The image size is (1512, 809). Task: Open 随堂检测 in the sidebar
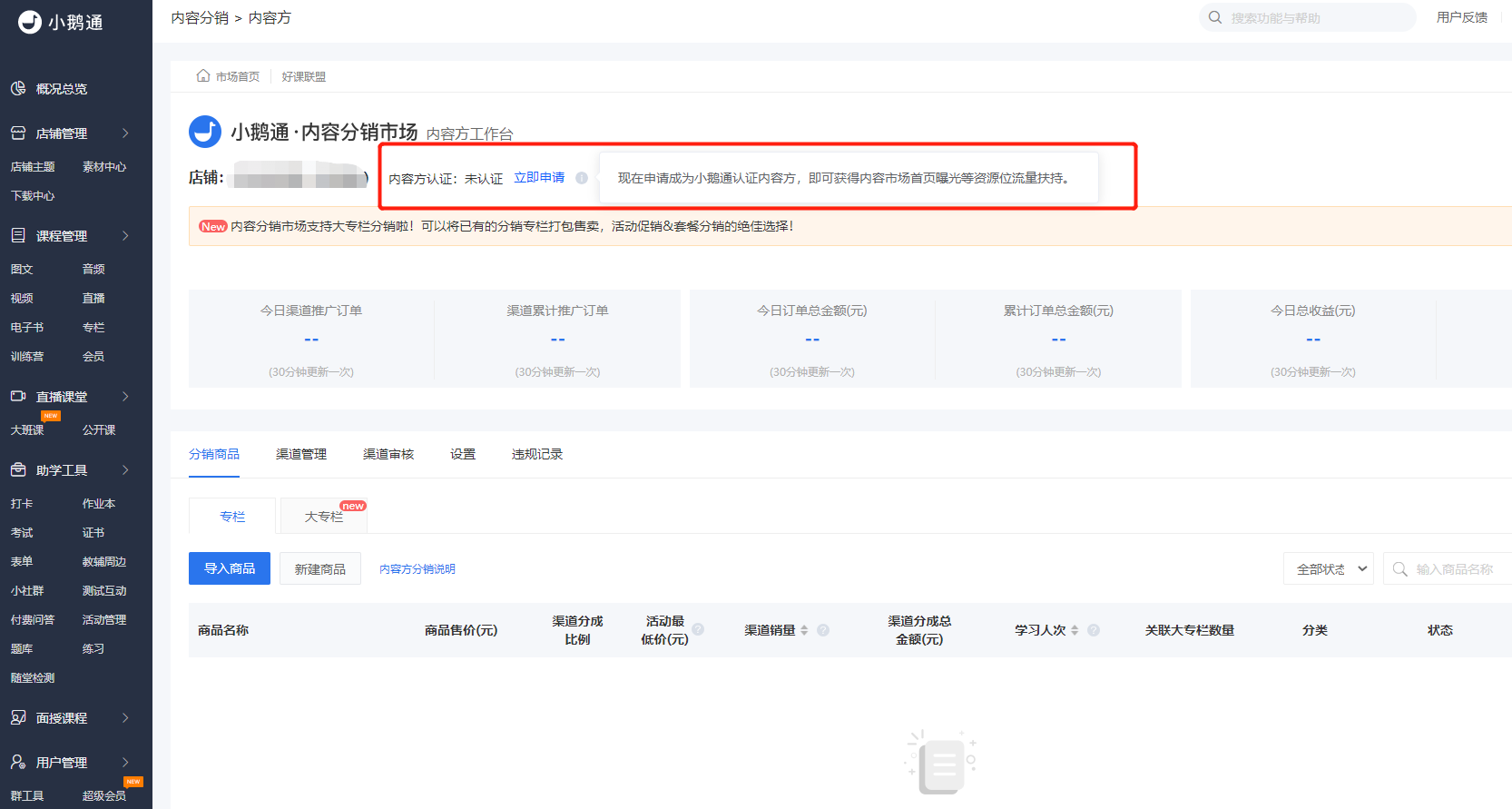(x=33, y=678)
